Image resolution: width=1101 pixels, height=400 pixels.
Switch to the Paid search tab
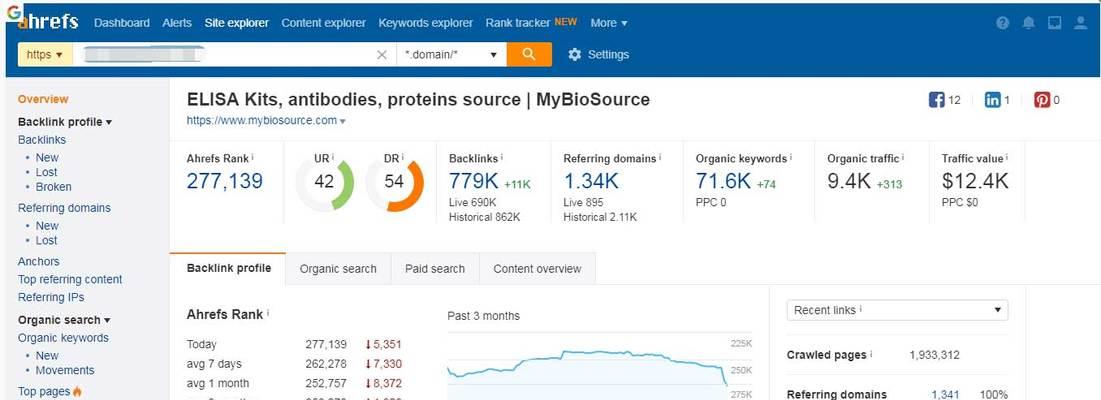435,269
